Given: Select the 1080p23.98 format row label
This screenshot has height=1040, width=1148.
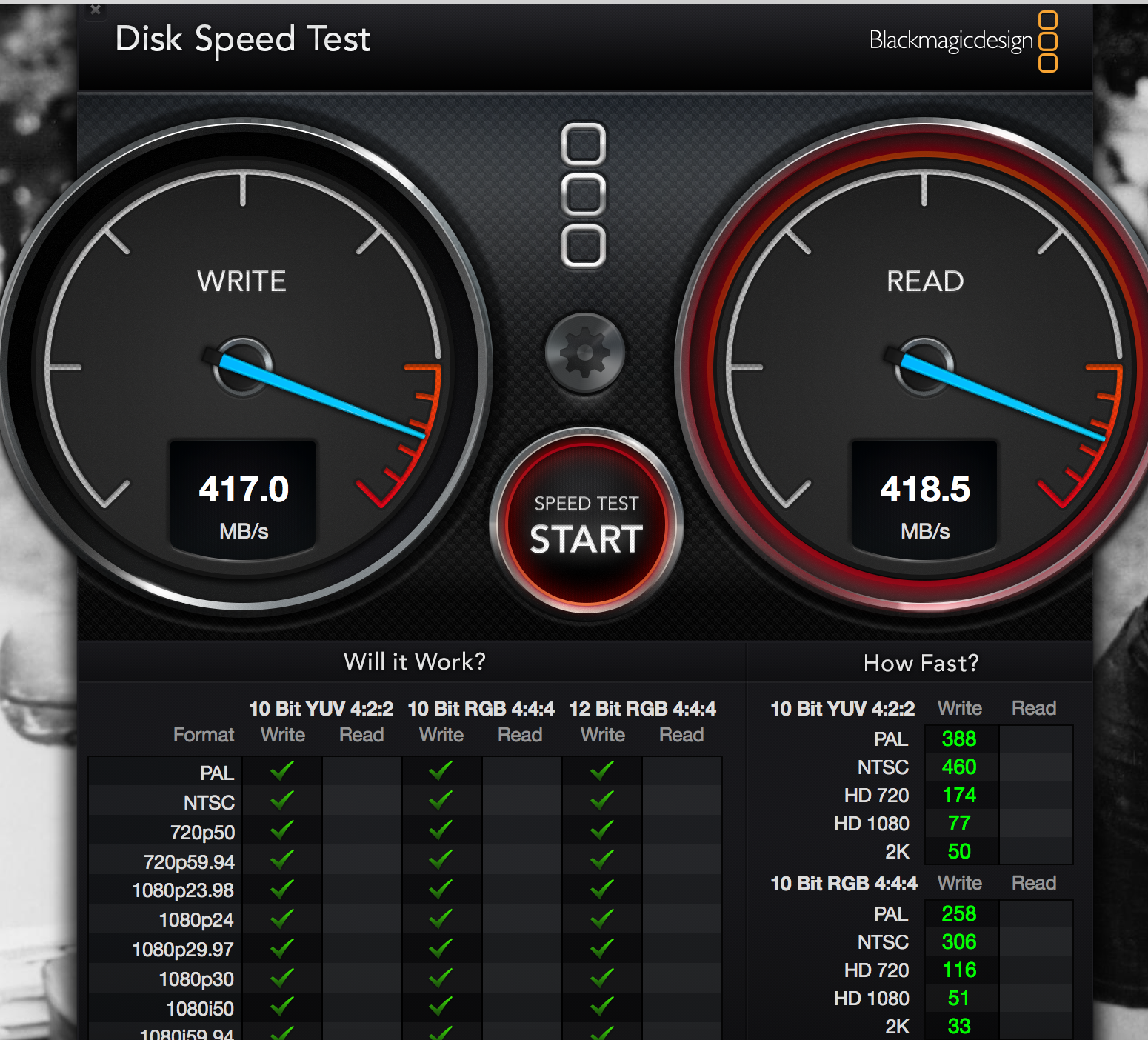Looking at the screenshot, I should tap(183, 890).
